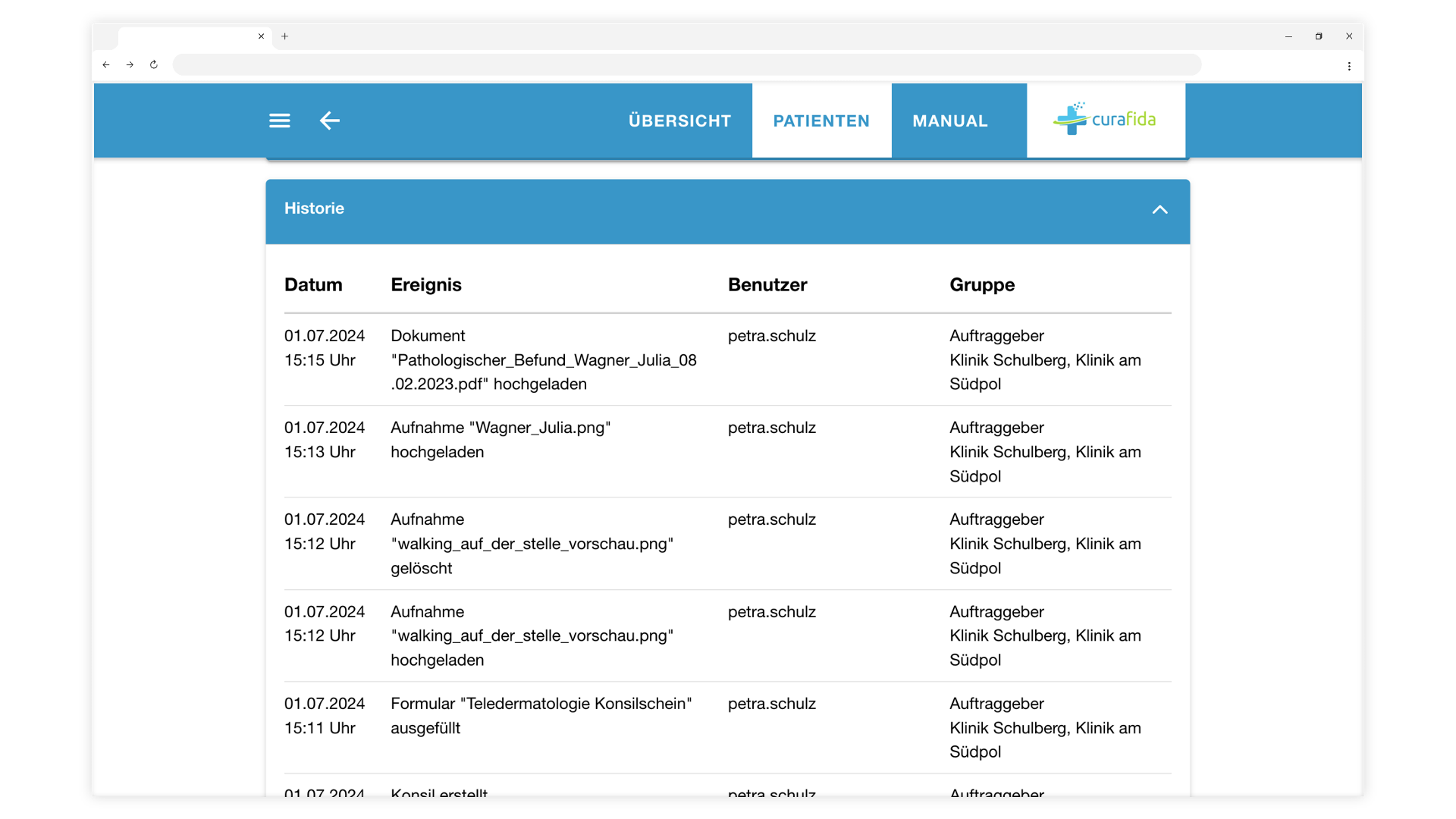Click petra.schulz in the 15:15 row
Viewport: 1456px width, 819px height.
click(772, 336)
